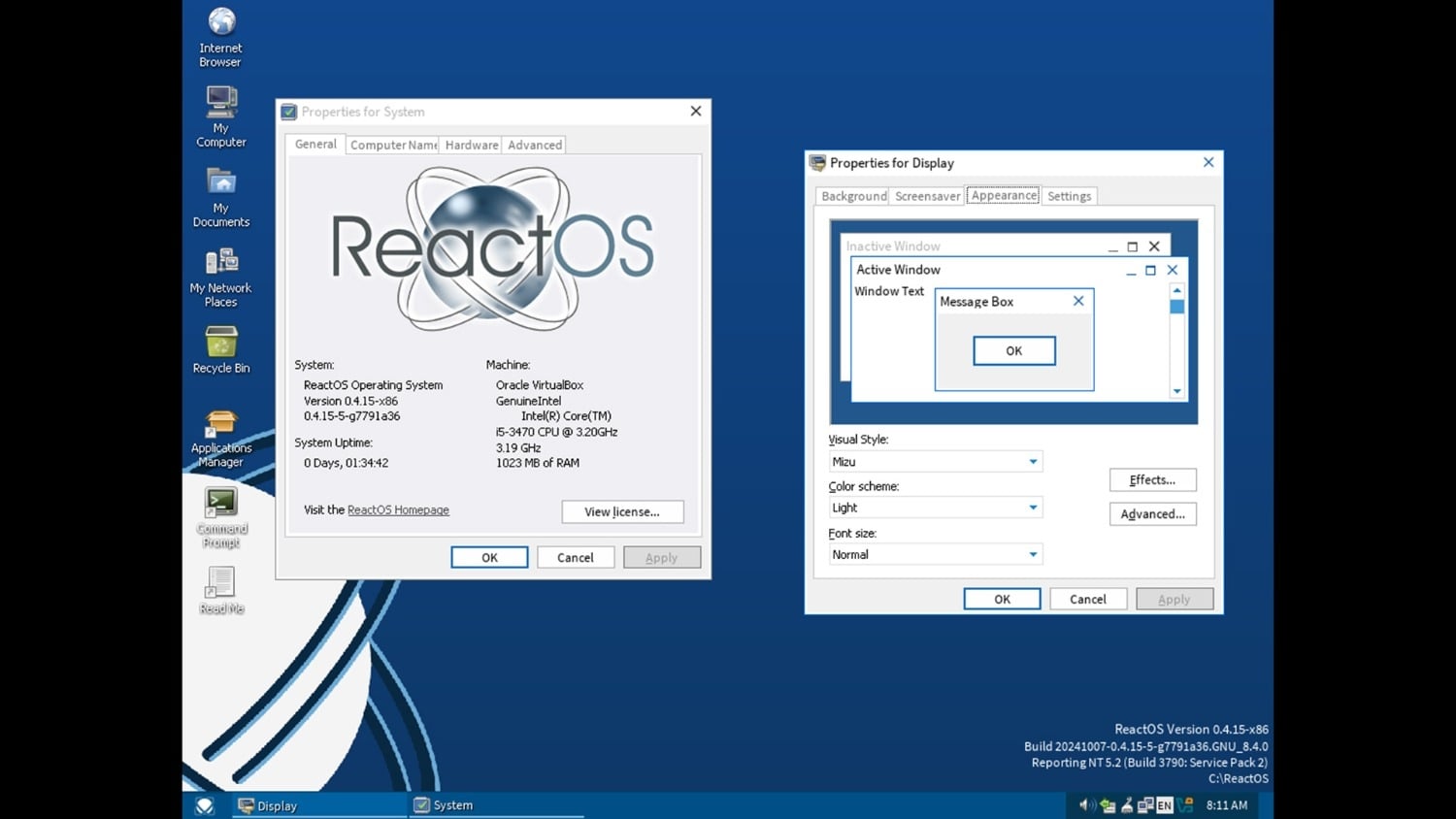
Task: Select the Recycle Bin icon
Action: [x=221, y=351]
